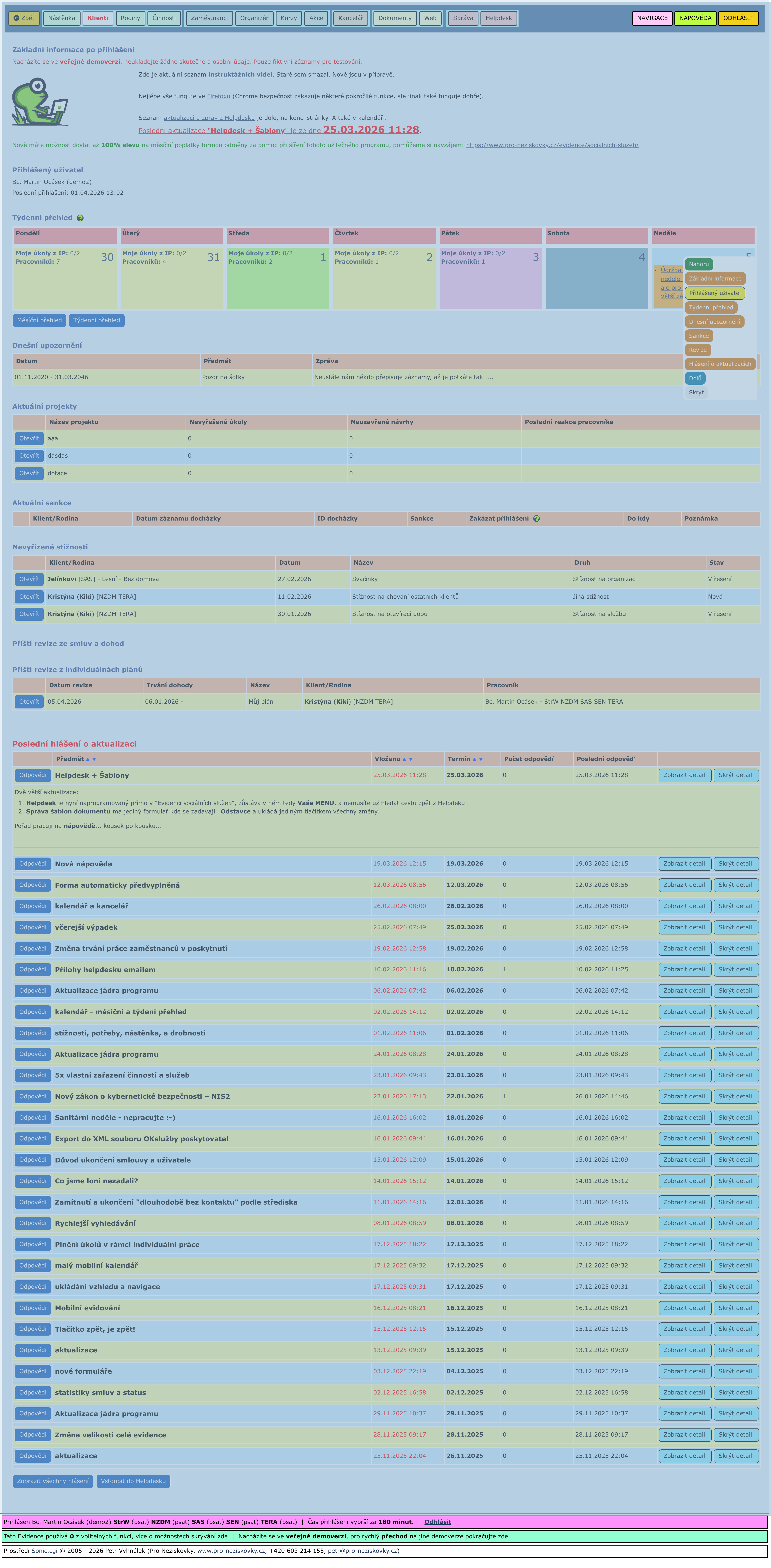Select the Činnosti tab
771x1568 pixels.
[x=164, y=18]
